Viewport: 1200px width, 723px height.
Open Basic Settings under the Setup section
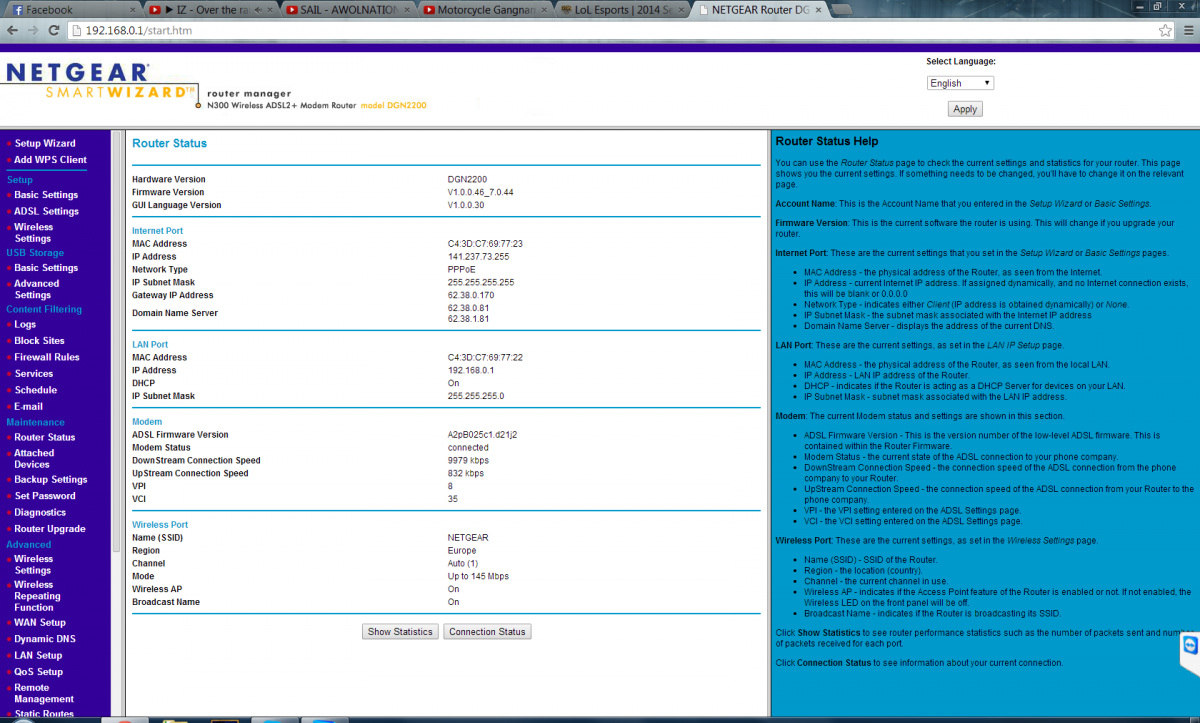coord(46,195)
